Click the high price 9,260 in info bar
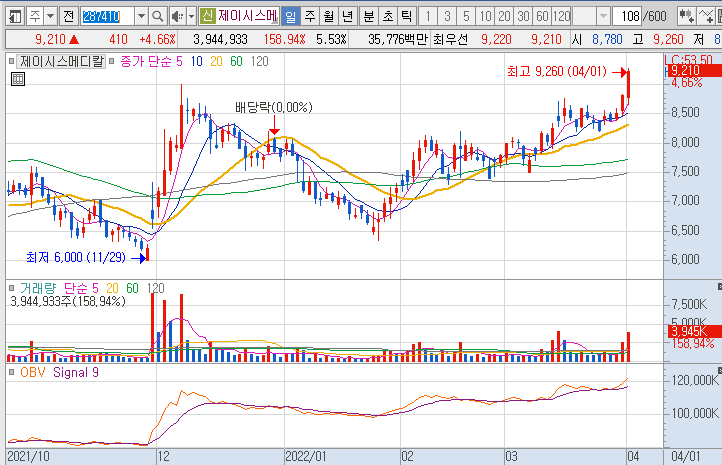Screen dimensions: 722x465 pos(668,40)
